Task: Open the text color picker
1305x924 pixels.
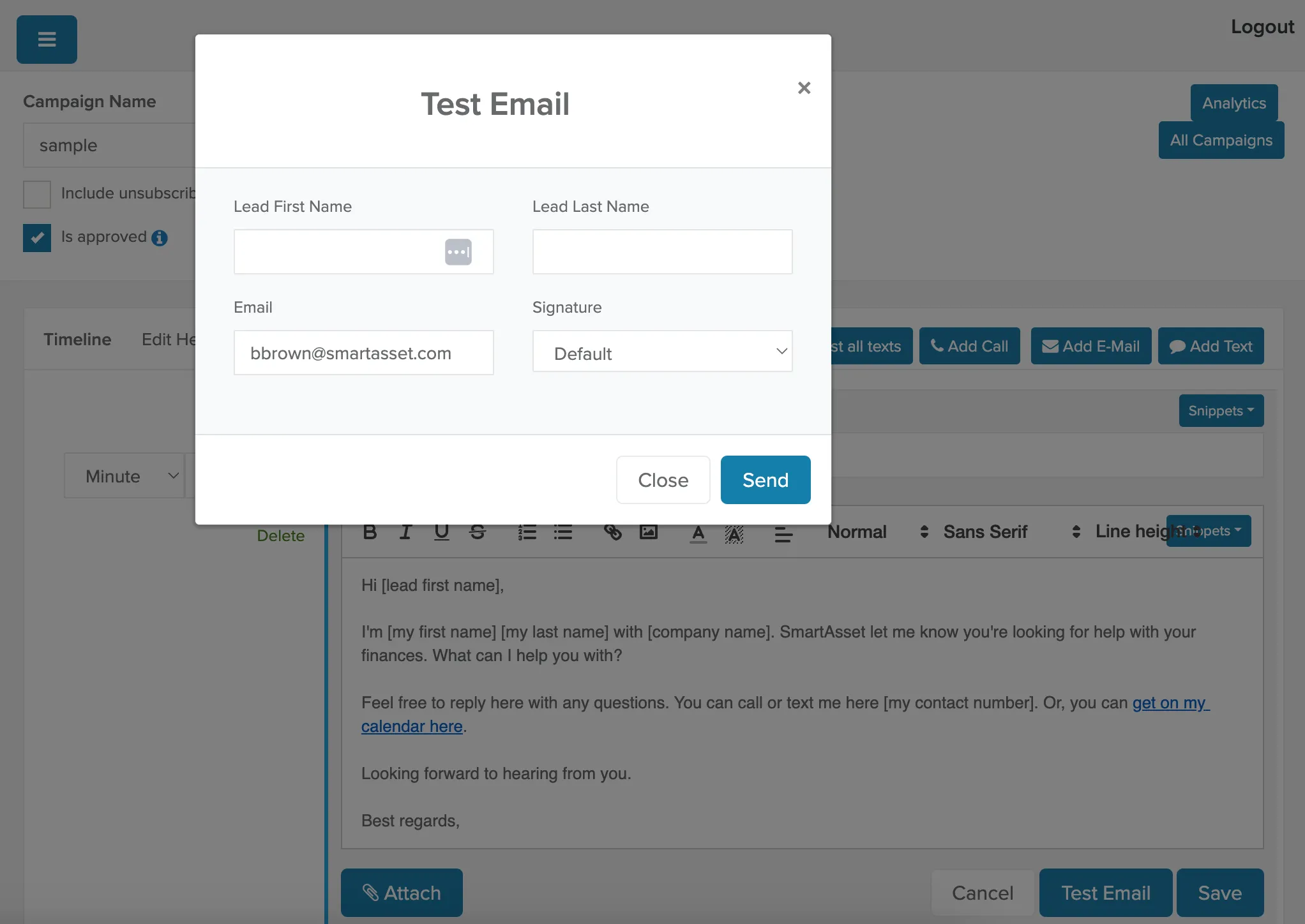Action: pyautogui.click(x=698, y=533)
